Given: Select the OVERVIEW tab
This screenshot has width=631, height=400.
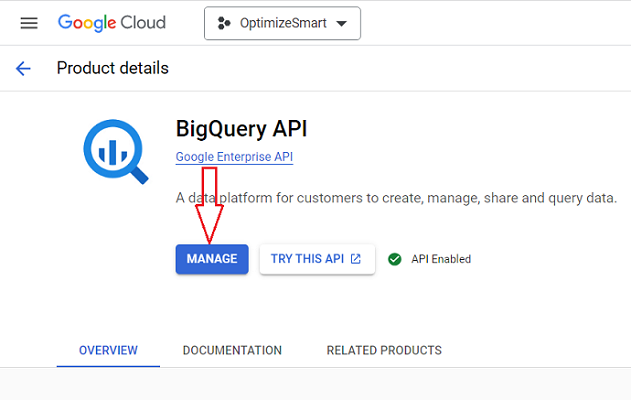Looking at the screenshot, I should [108, 350].
